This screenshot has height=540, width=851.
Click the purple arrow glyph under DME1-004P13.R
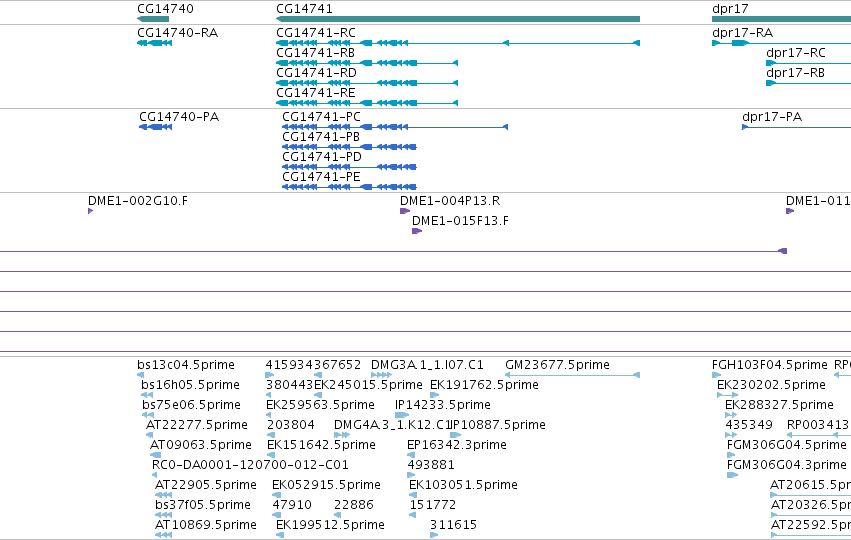tap(405, 211)
